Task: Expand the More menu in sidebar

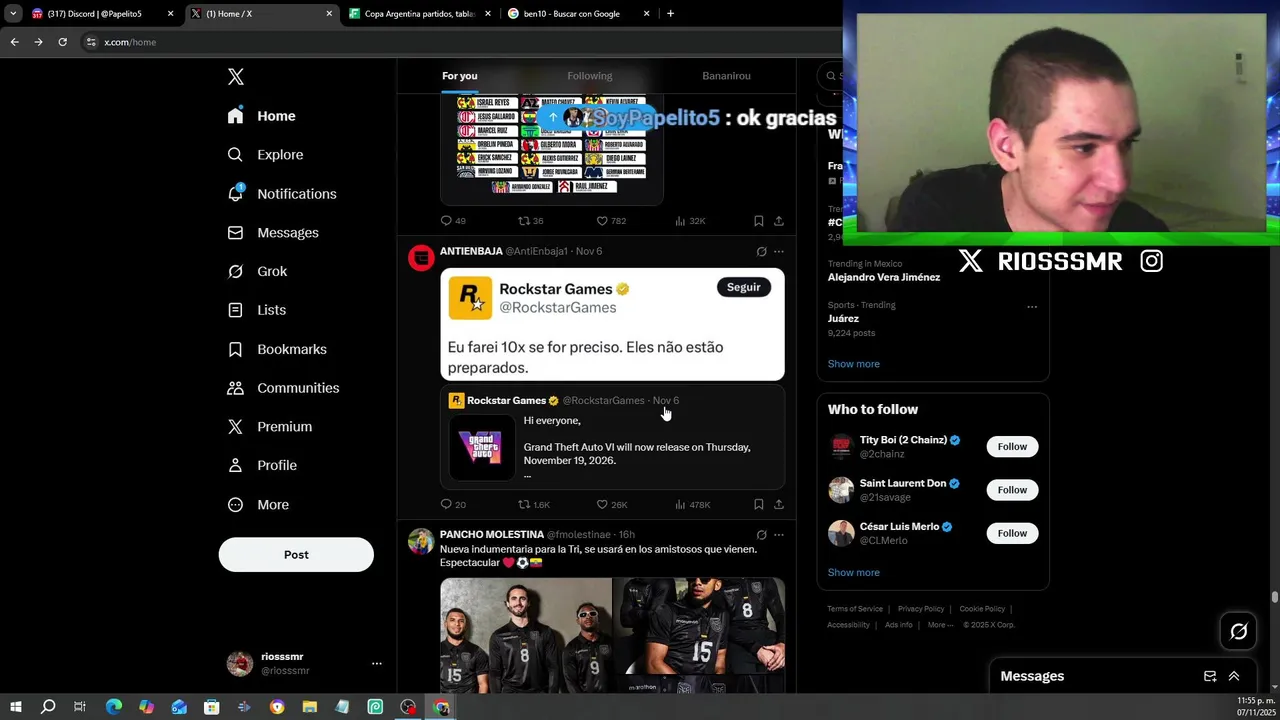Action: (x=258, y=505)
